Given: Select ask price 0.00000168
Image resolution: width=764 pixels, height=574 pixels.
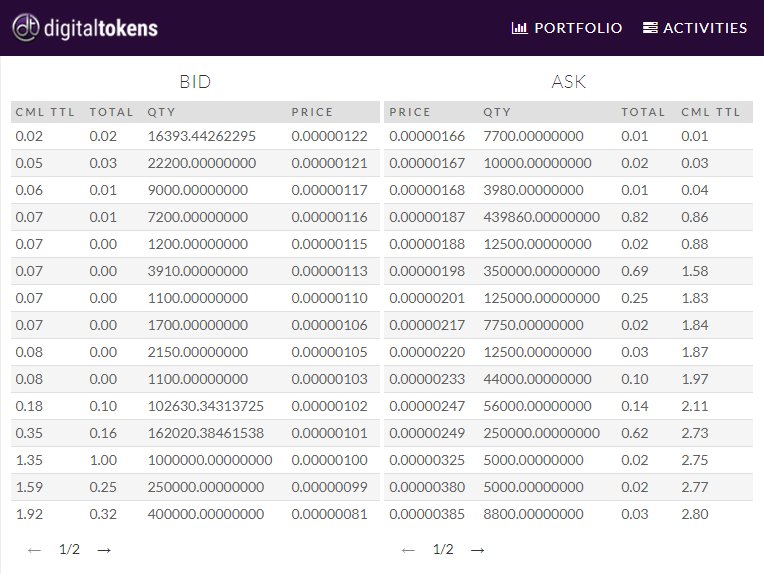Looking at the screenshot, I should 427,190.
